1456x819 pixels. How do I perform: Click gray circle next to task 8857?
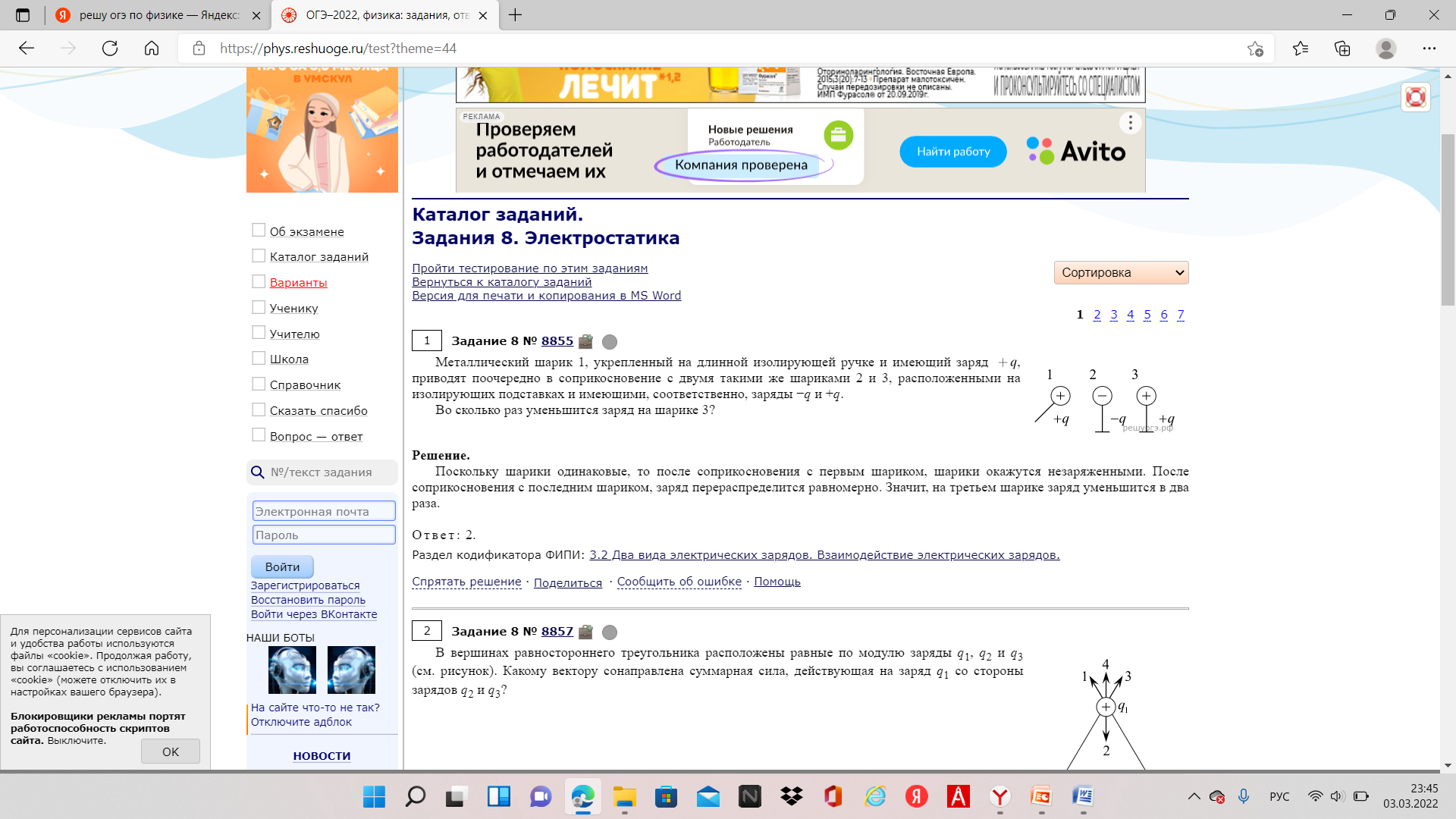tap(610, 632)
